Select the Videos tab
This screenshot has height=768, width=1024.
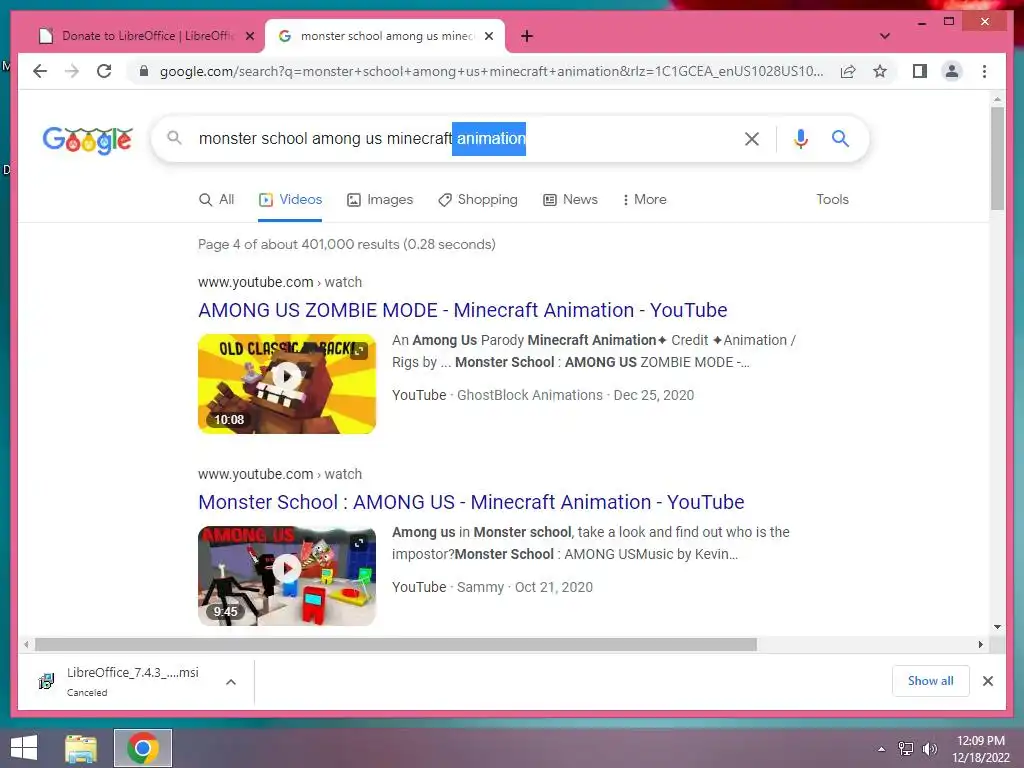click(x=290, y=200)
